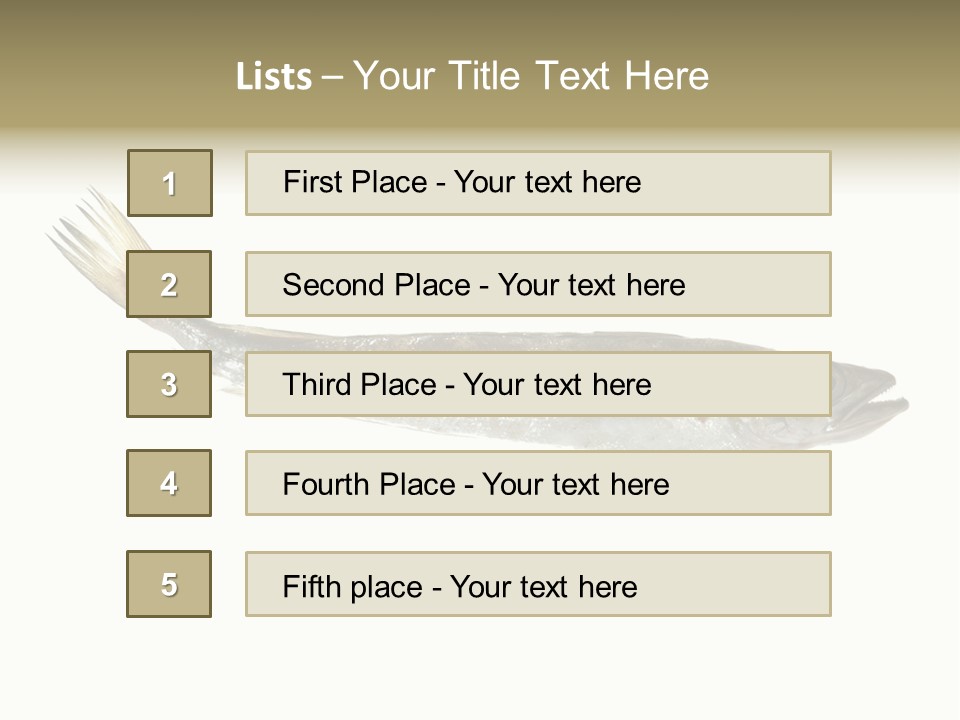Select the 'Your Title Text Here' title text
The width and height of the screenshot is (960, 720).
pos(531,76)
